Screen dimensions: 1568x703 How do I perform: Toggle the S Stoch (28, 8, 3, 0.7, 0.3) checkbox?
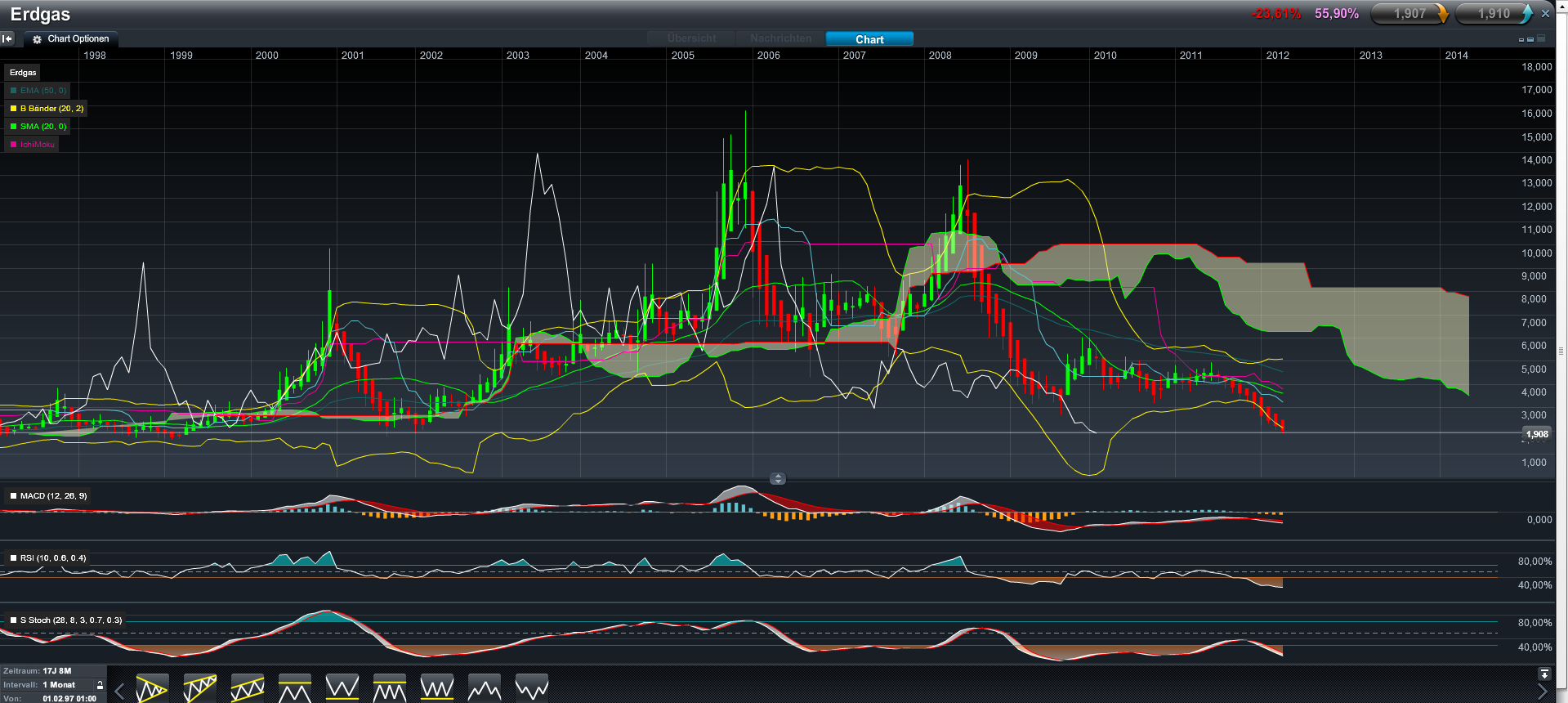(14, 620)
